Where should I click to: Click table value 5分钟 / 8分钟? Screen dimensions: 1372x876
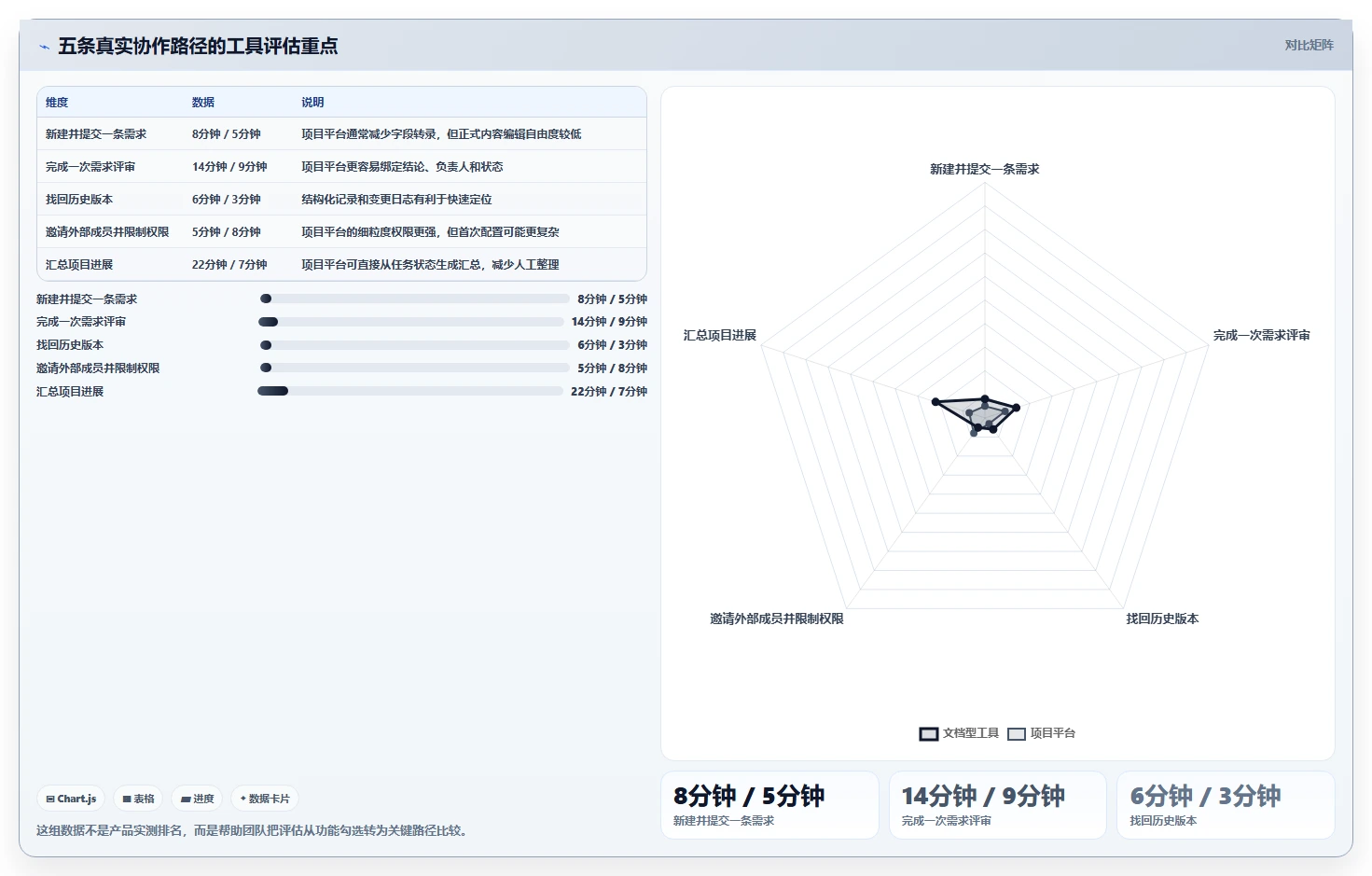[x=227, y=232]
